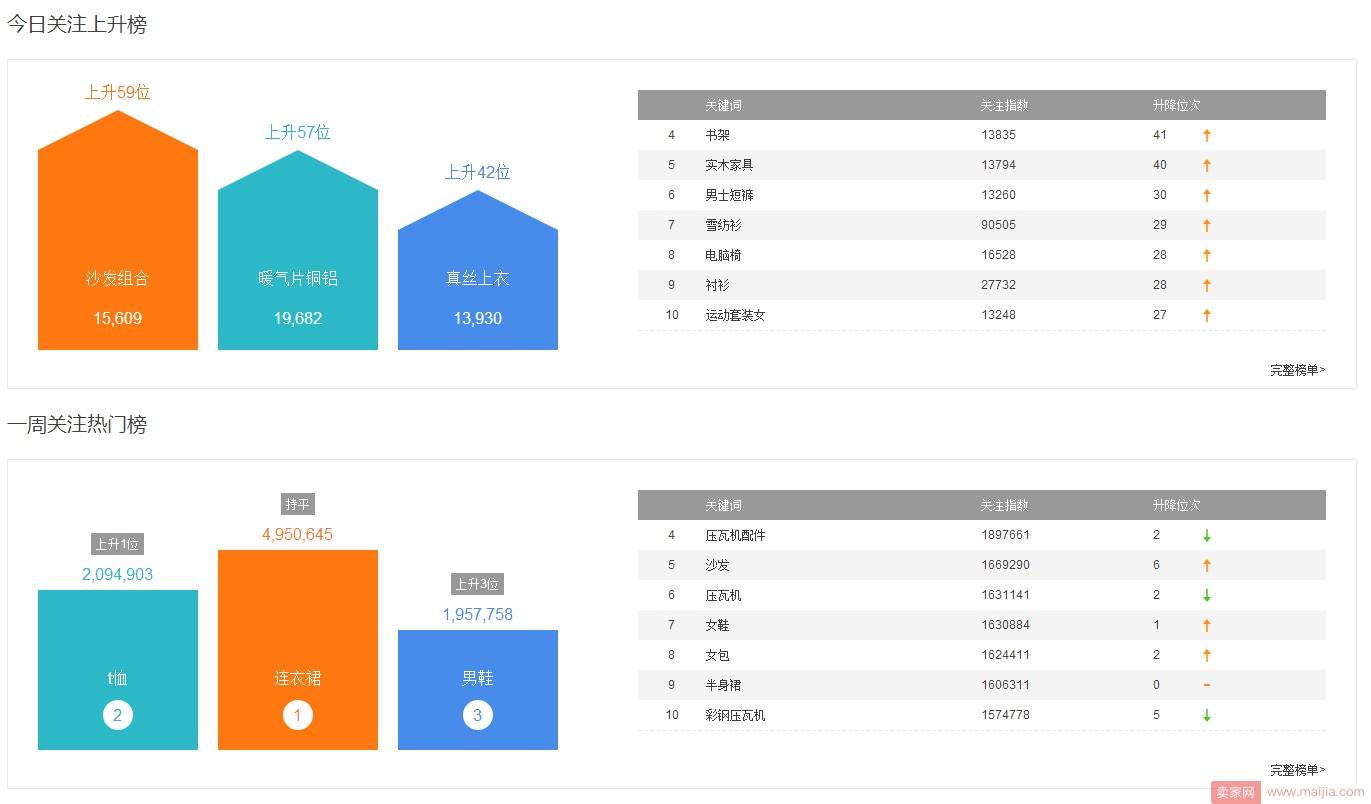Click the keyword 电脑椅
This screenshot has width=1371, height=804.
723,255
